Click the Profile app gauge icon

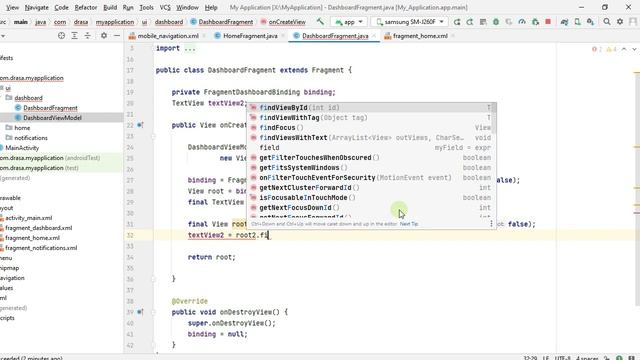(522, 22)
